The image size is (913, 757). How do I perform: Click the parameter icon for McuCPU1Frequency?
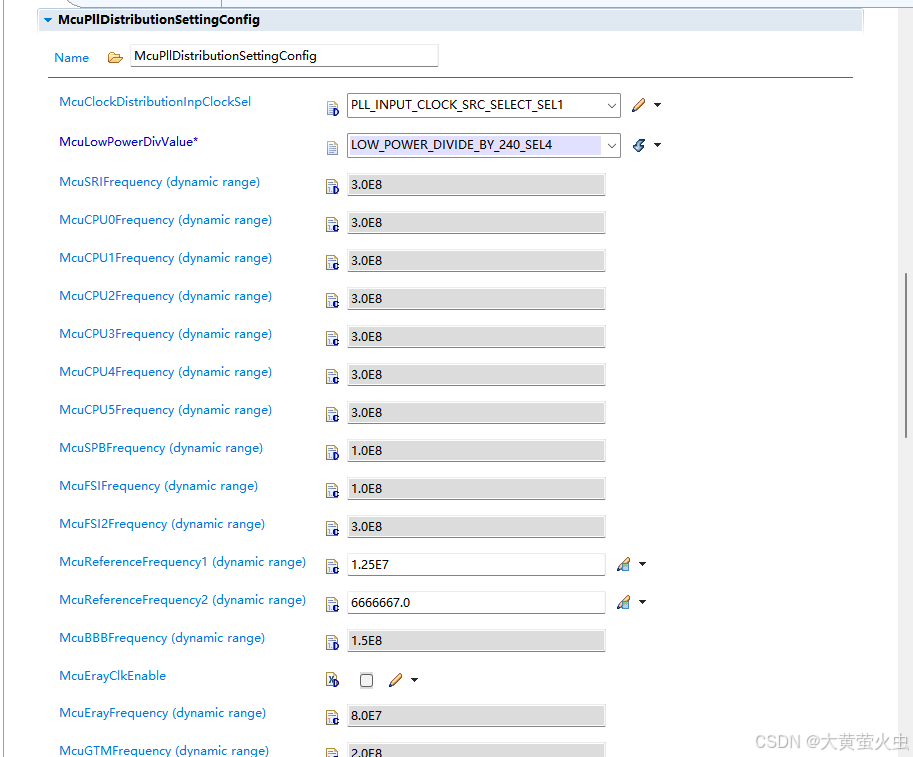pos(332,263)
